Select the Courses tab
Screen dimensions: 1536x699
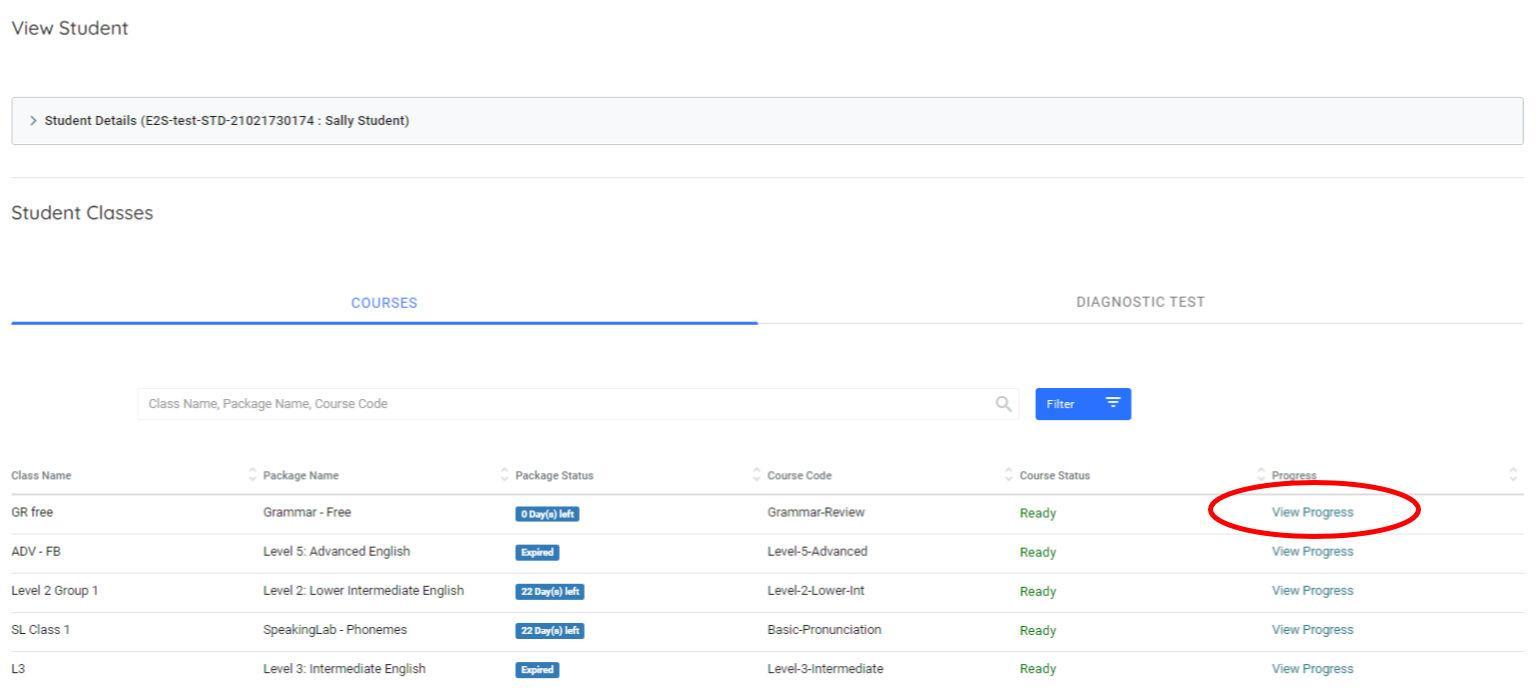[383, 302]
